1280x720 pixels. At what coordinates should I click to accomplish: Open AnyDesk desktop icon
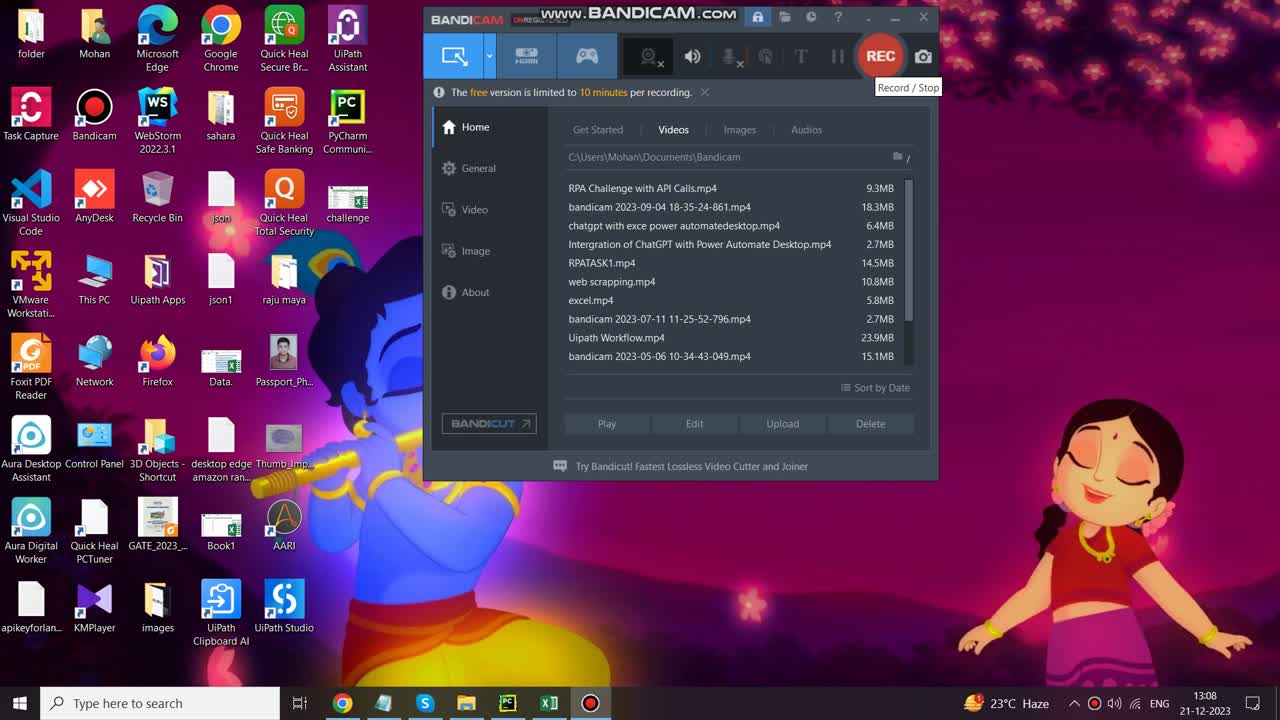(x=94, y=197)
